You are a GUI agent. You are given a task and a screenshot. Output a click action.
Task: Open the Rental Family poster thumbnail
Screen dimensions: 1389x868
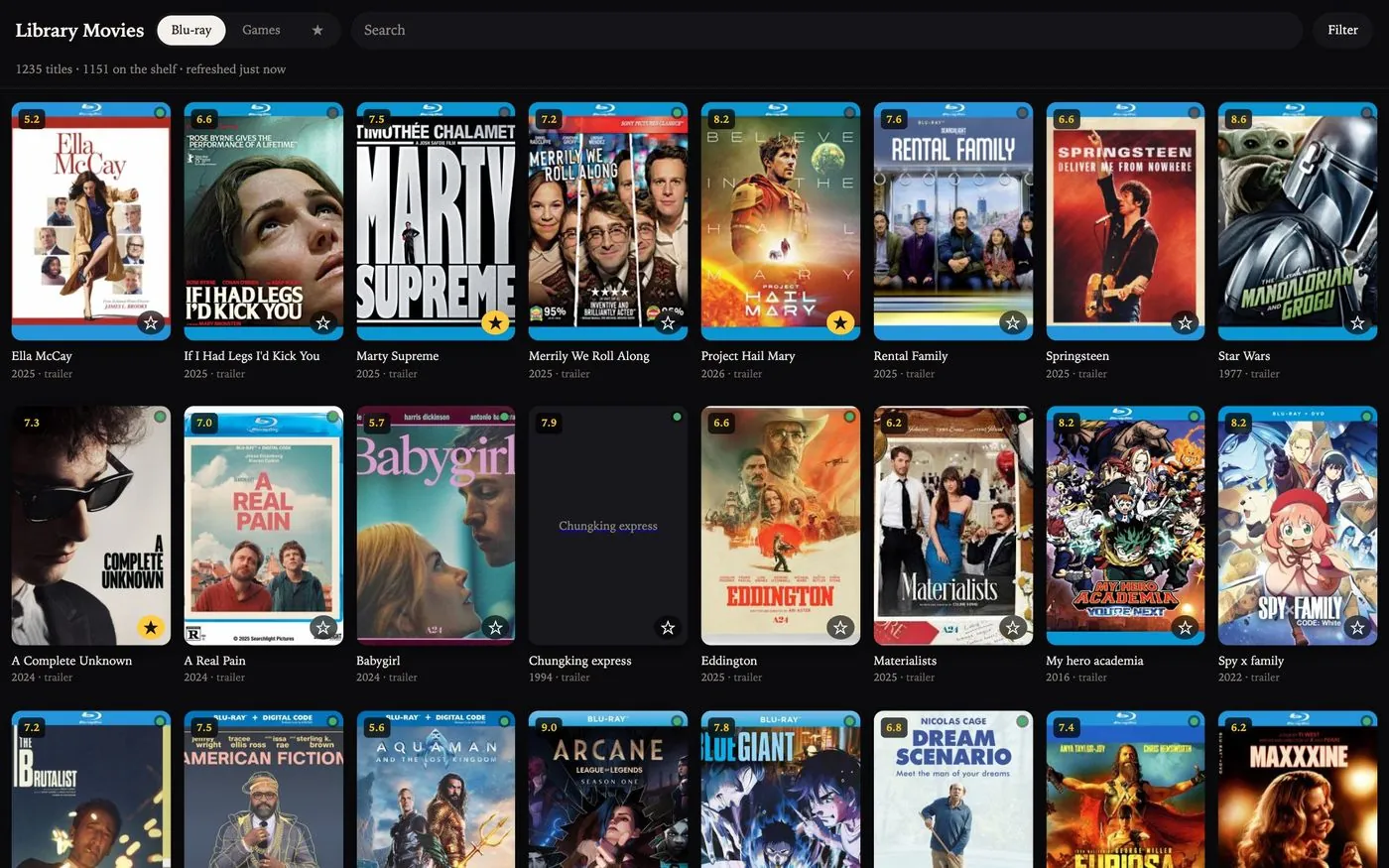pyautogui.click(x=953, y=221)
